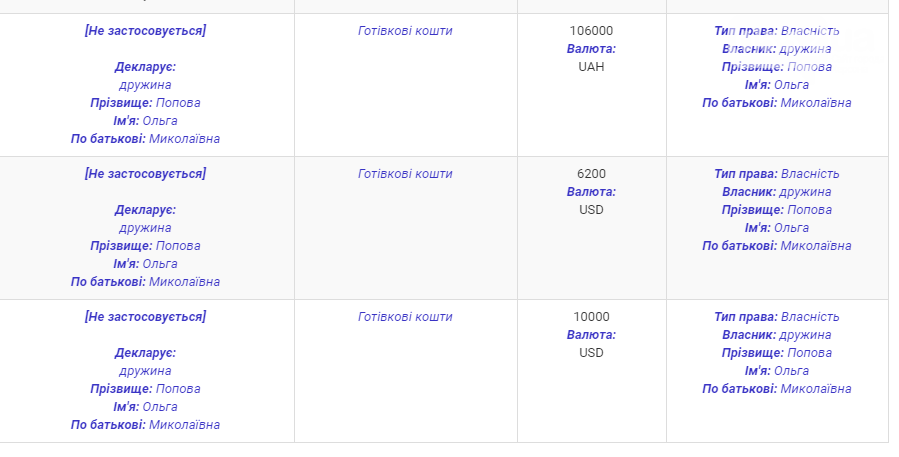Click '[Не застосовується]' in the first row

pyautogui.click(x=145, y=31)
